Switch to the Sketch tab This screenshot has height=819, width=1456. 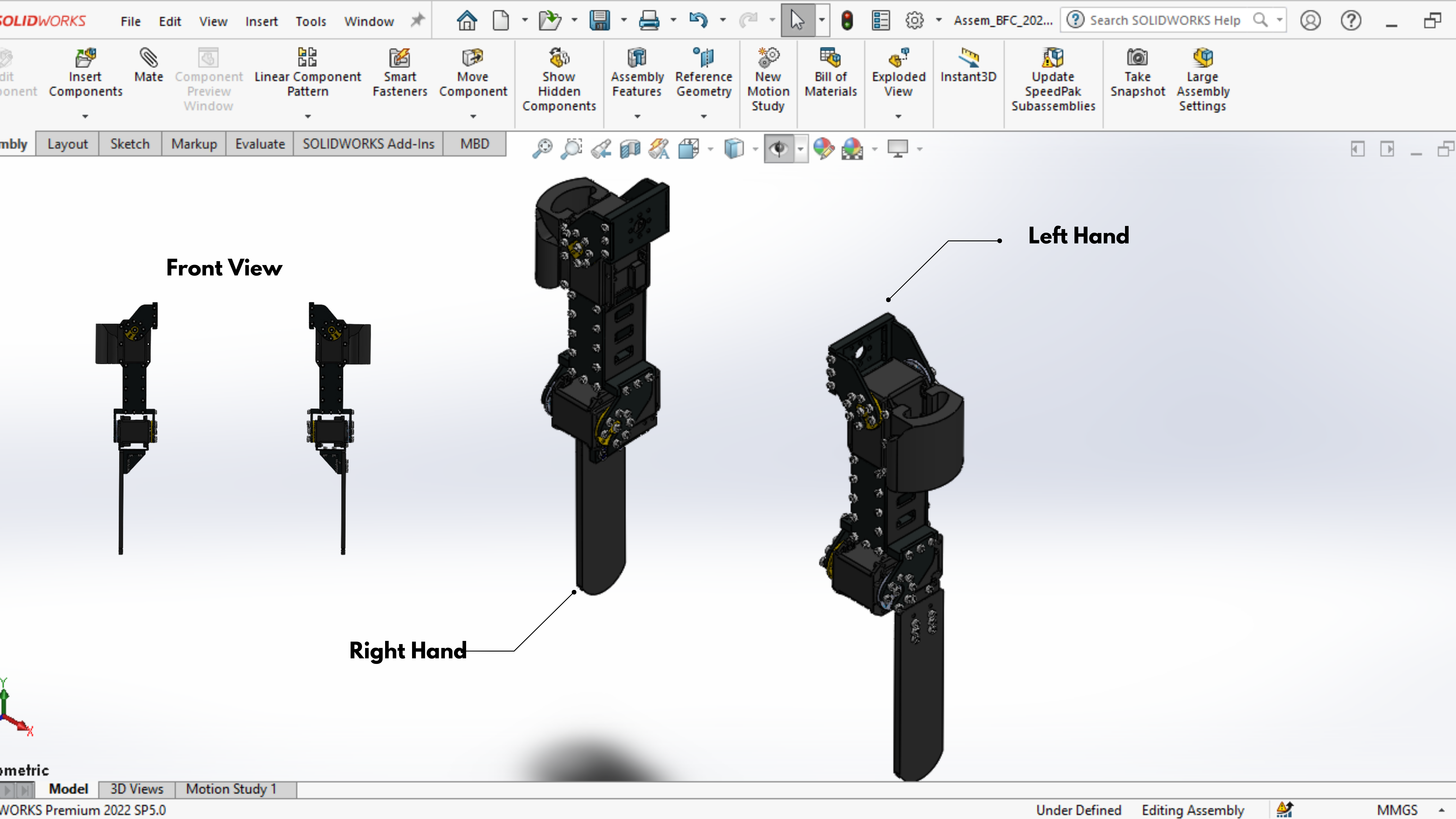pos(130,144)
